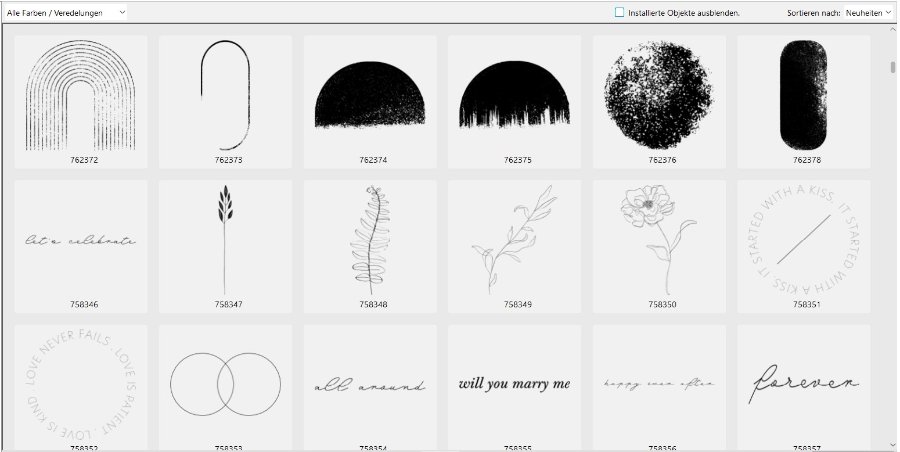Click the vertical scrollbar thumb
900x452 pixels.
[893, 67]
